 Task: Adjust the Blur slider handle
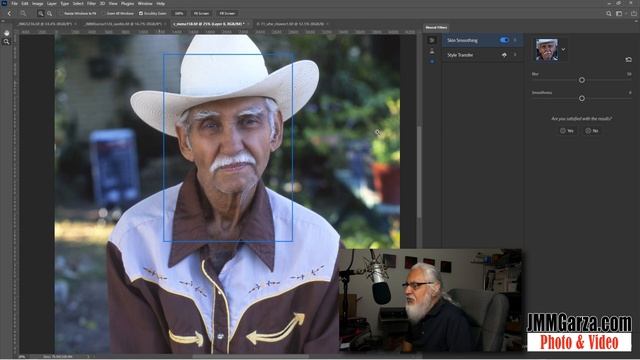[582, 80]
